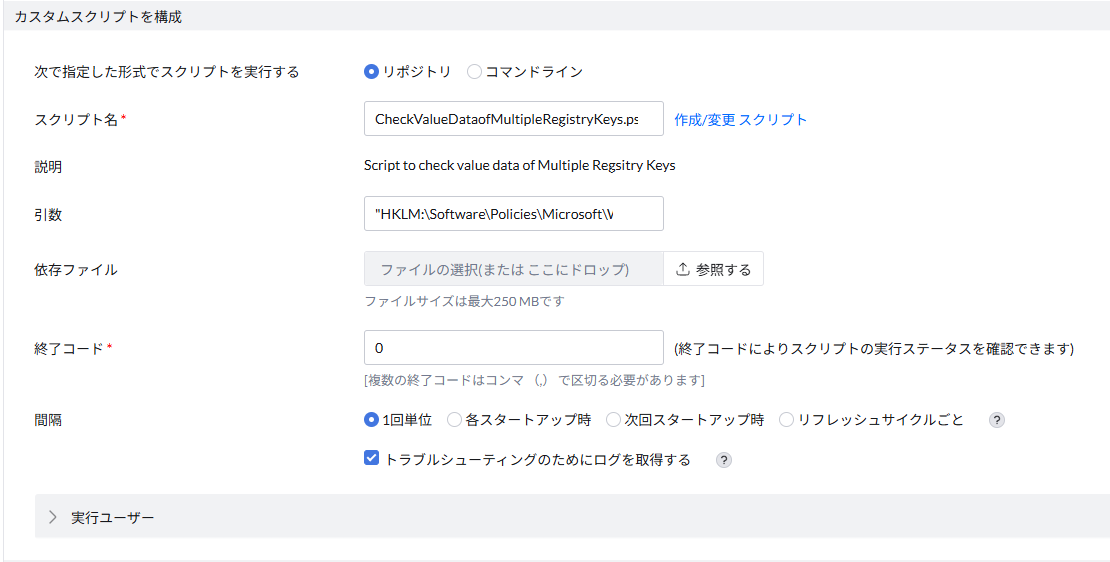The height and width of the screenshot is (562, 1110).
Task: Select the リフレッシュサイクルごと radio button
Action: pos(786,420)
